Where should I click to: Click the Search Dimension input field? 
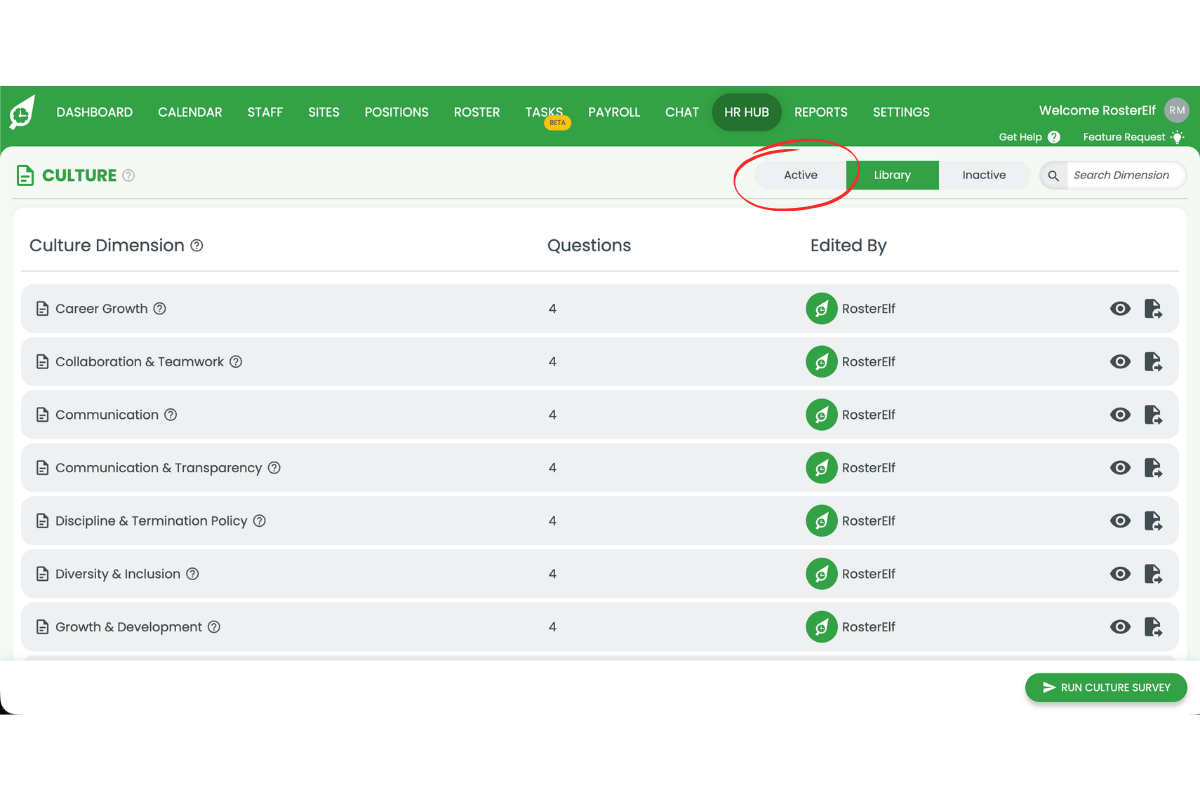pos(1124,175)
